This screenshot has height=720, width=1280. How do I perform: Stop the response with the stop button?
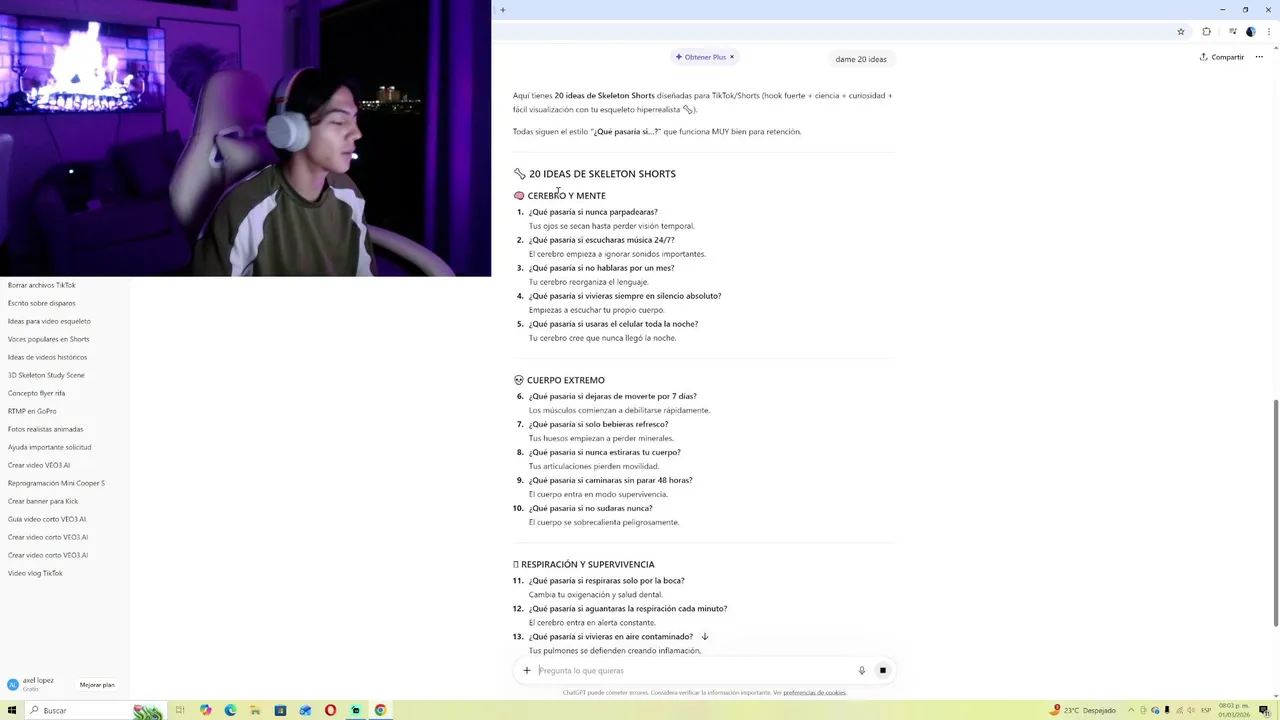pyautogui.click(x=883, y=671)
